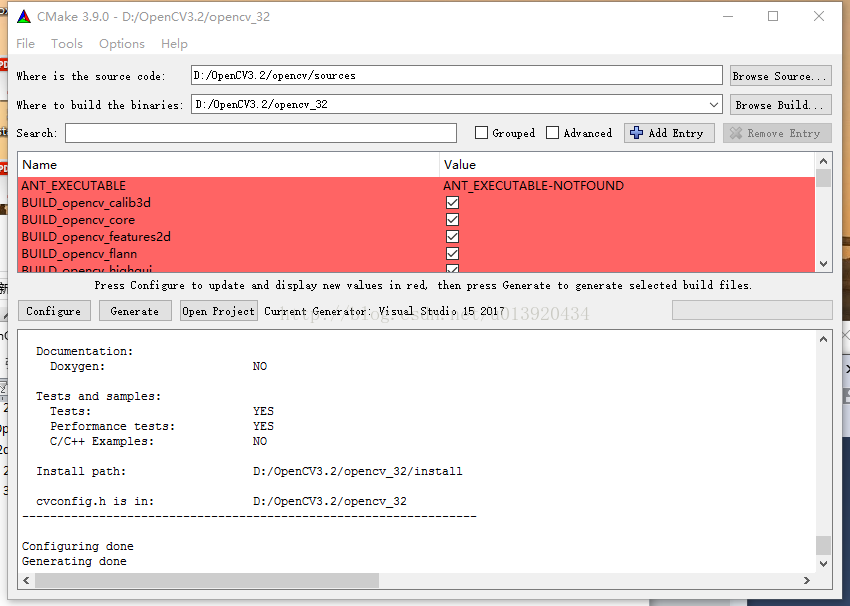Click the Value column header
850x606 pixels.
click(627, 165)
